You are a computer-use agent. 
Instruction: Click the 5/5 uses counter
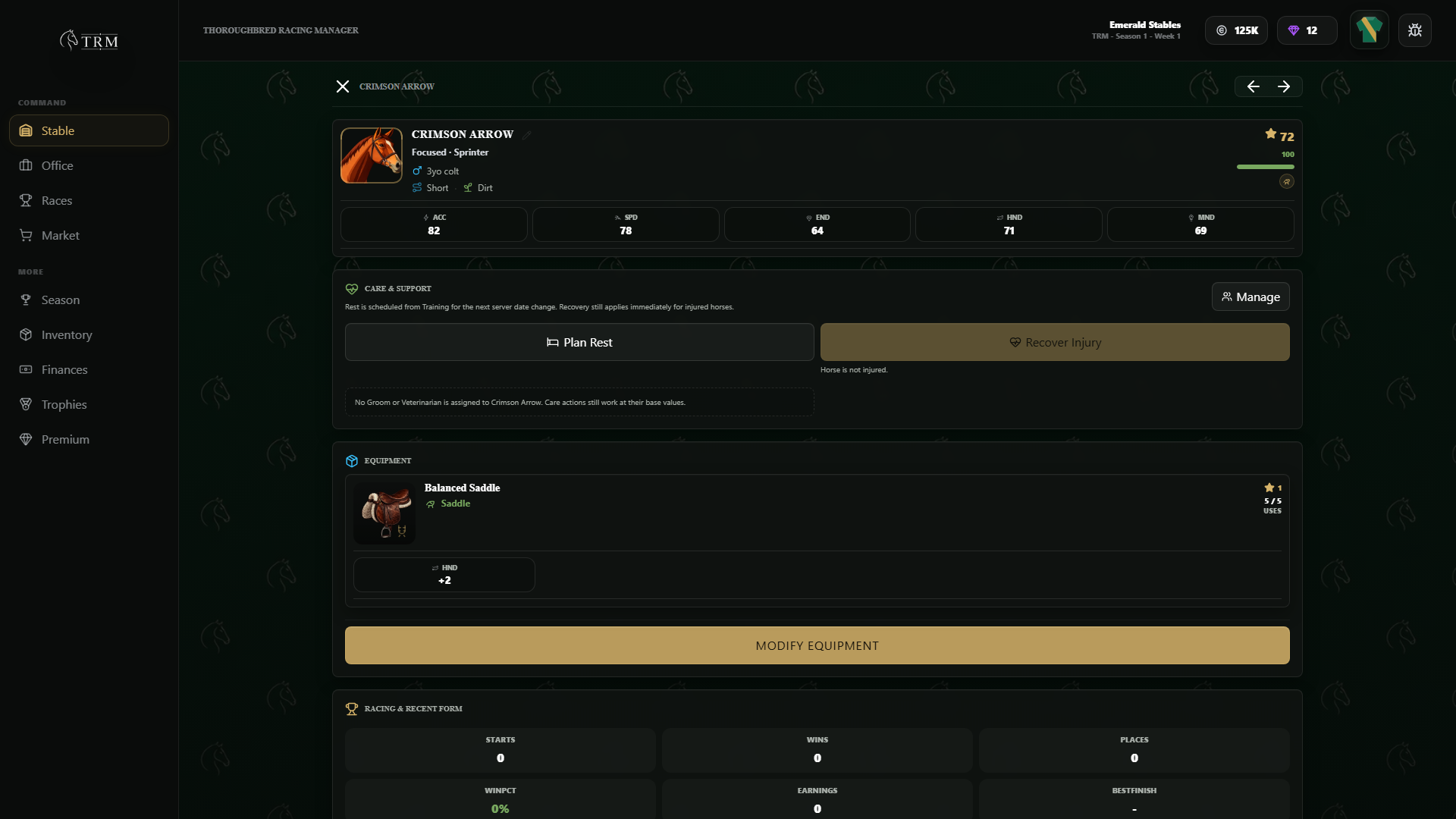point(1272,506)
